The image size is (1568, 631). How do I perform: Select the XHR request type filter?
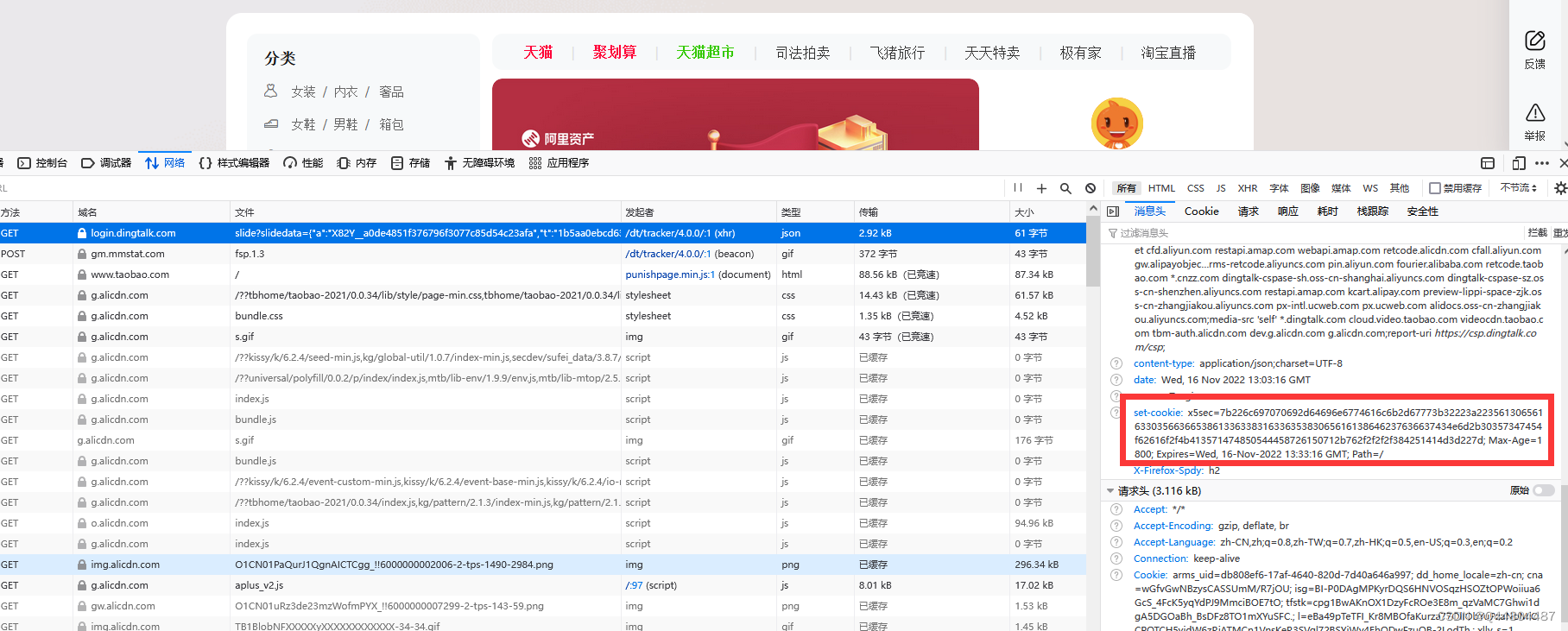pyautogui.click(x=1247, y=188)
